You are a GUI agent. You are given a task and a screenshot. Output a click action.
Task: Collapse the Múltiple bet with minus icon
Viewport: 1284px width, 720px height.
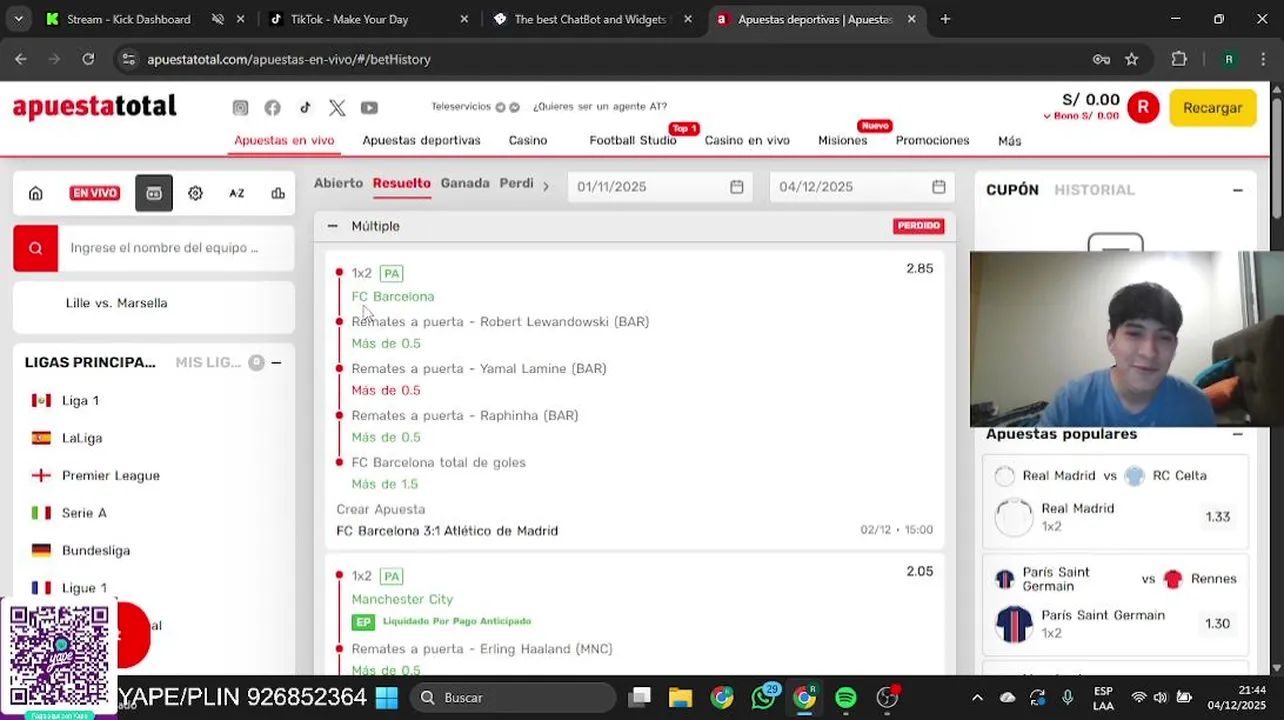[332, 226]
